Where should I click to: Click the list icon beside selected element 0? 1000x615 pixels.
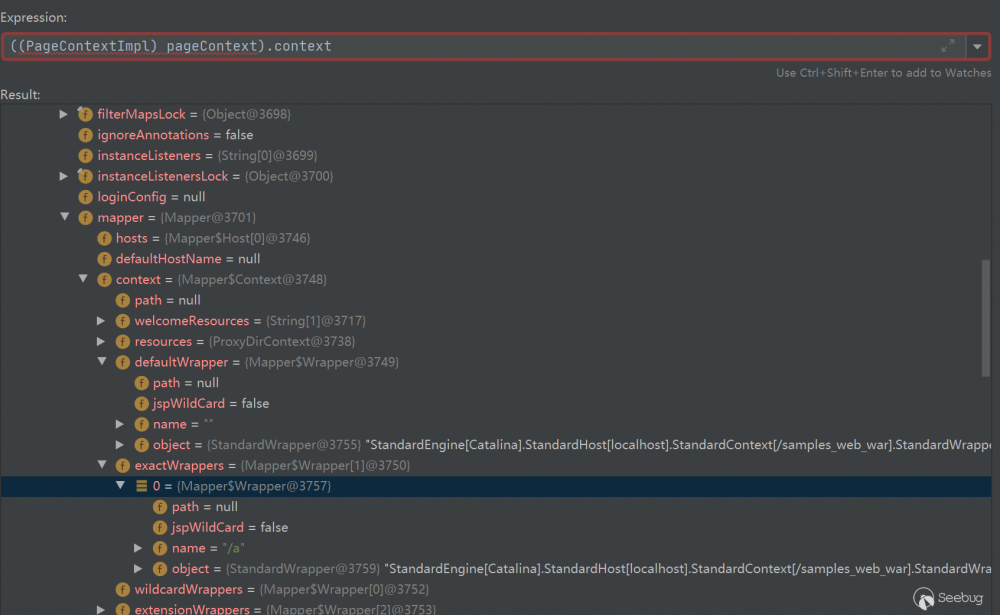click(x=141, y=486)
